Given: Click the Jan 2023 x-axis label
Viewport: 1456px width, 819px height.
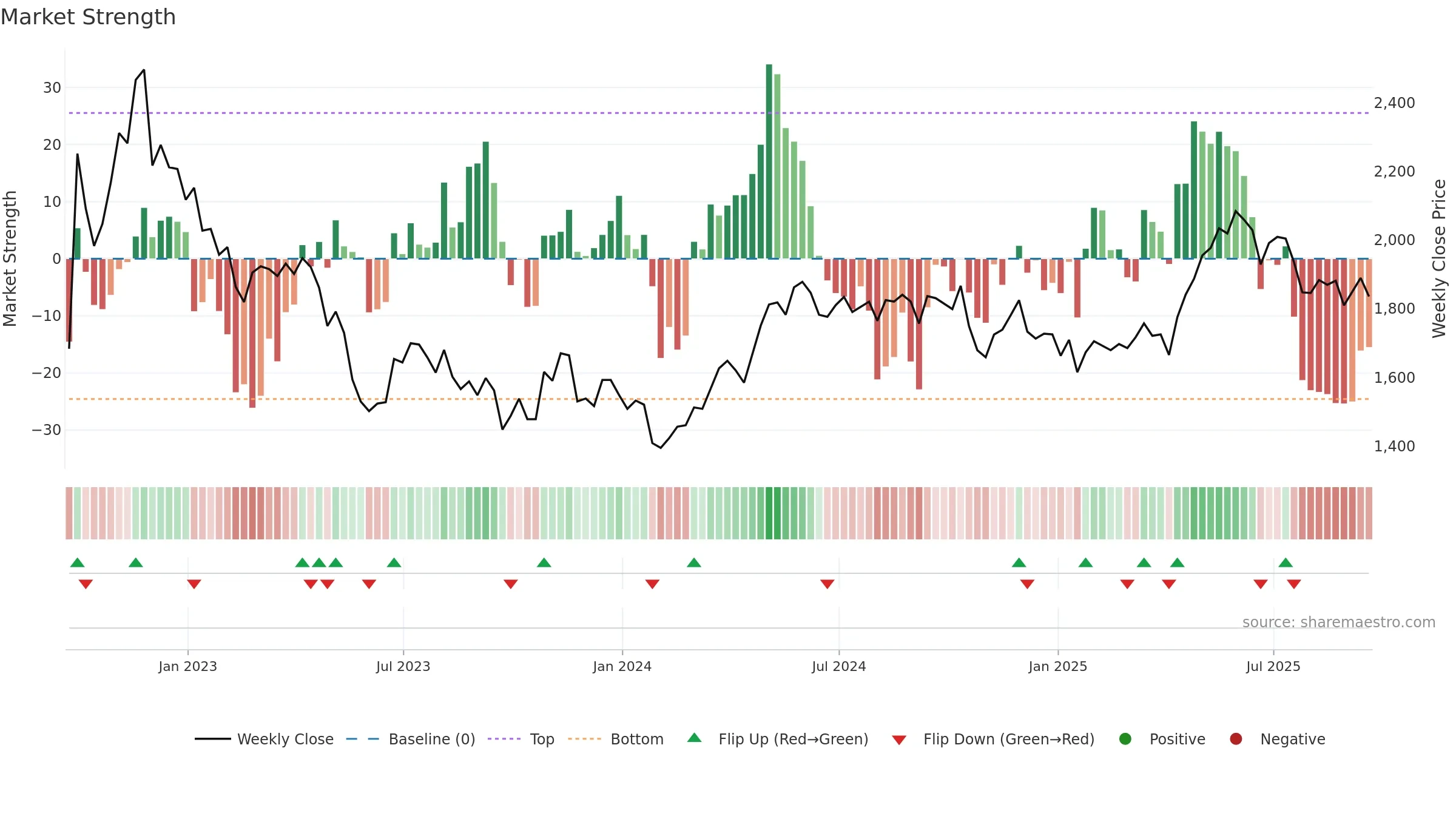Looking at the screenshot, I should point(188,666).
